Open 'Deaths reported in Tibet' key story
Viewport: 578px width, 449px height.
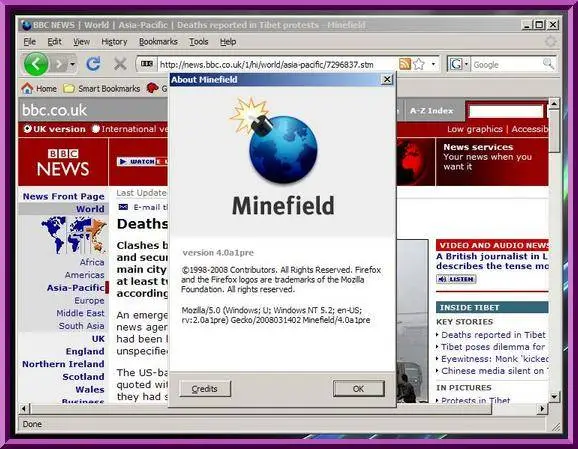click(x=493, y=335)
